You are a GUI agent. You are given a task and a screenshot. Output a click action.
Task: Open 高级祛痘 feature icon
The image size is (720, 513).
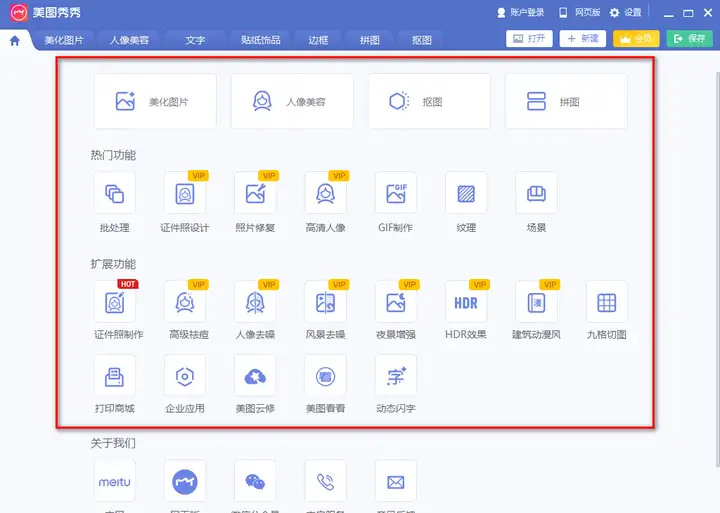(x=185, y=302)
